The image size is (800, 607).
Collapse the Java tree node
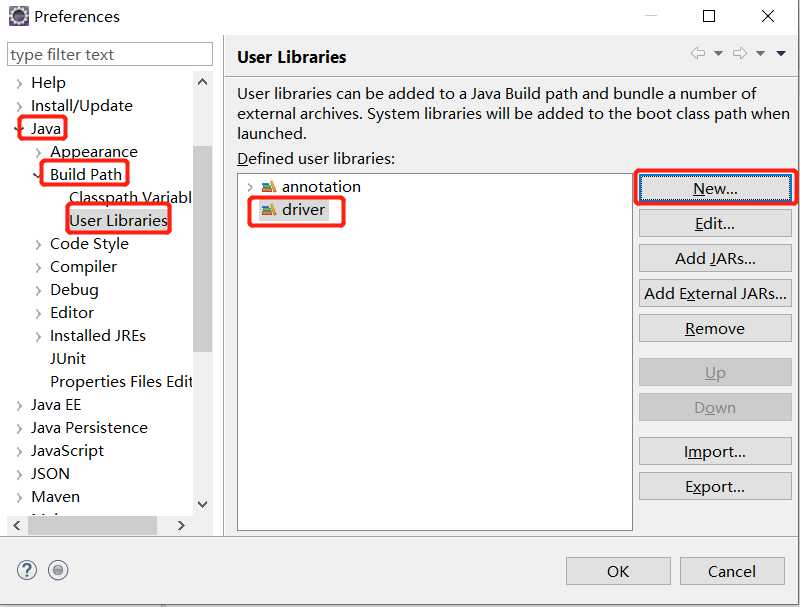19,129
